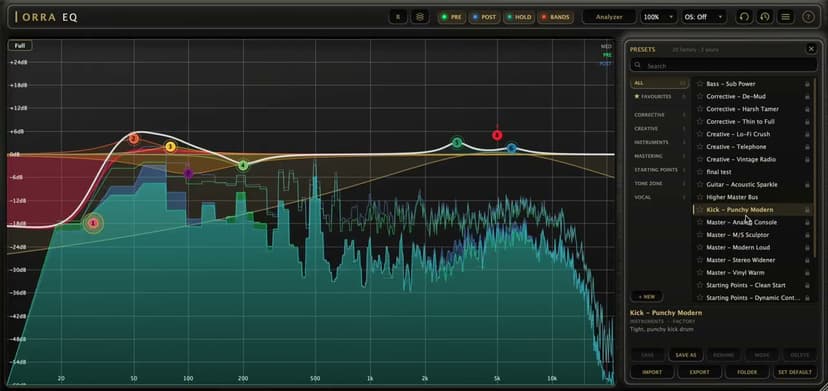The width and height of the screenshot is (828, 391).
Task: Select the blue EQ band node near 6k
Action: 511,148
